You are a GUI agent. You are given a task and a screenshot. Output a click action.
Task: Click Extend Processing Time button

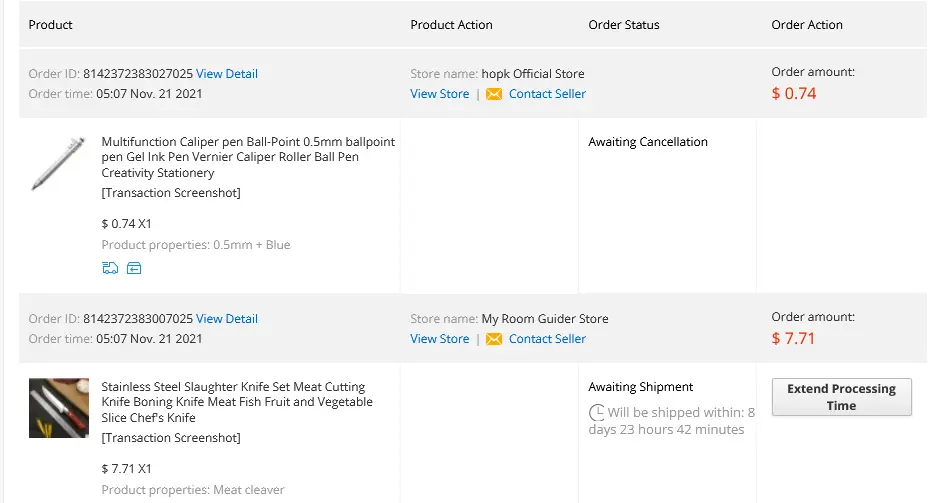point(842,397)
